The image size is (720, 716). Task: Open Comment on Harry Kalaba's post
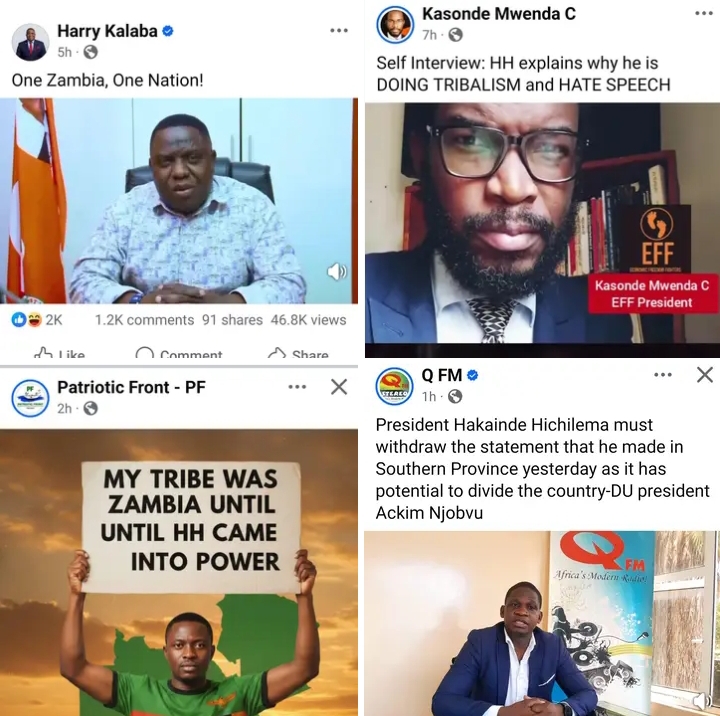[179, 353]
